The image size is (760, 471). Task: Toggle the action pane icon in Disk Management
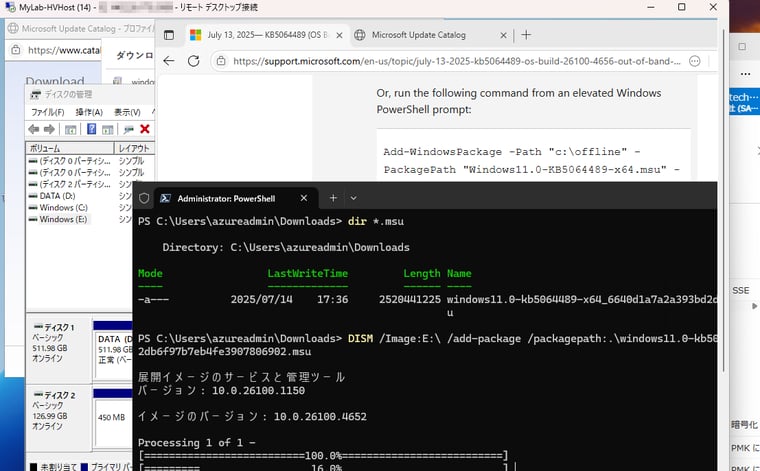[107, 129]
